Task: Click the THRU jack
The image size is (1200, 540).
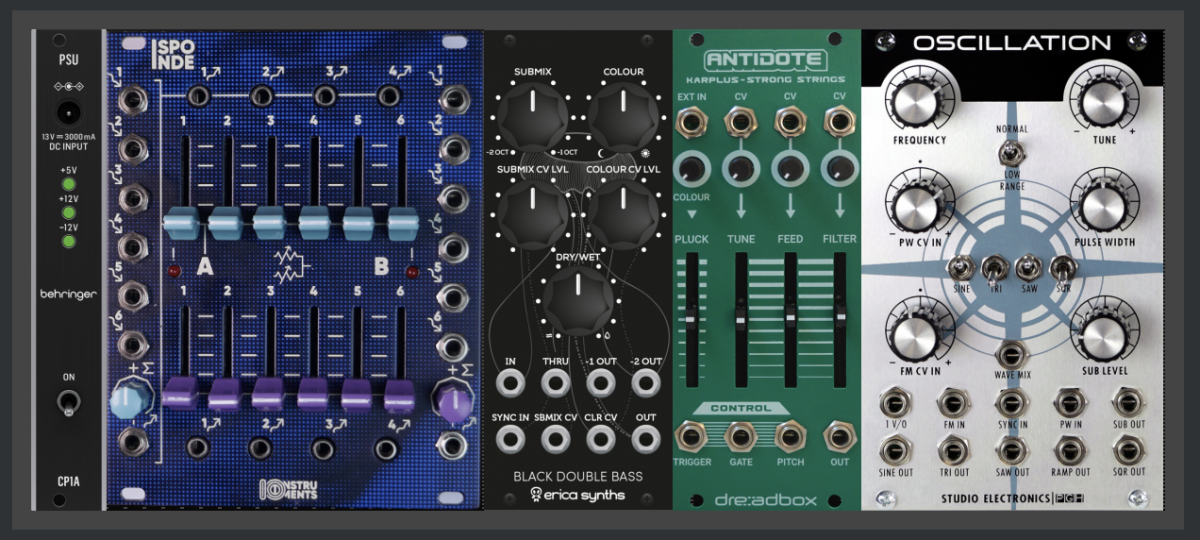Action: click(x=556, y=382)
